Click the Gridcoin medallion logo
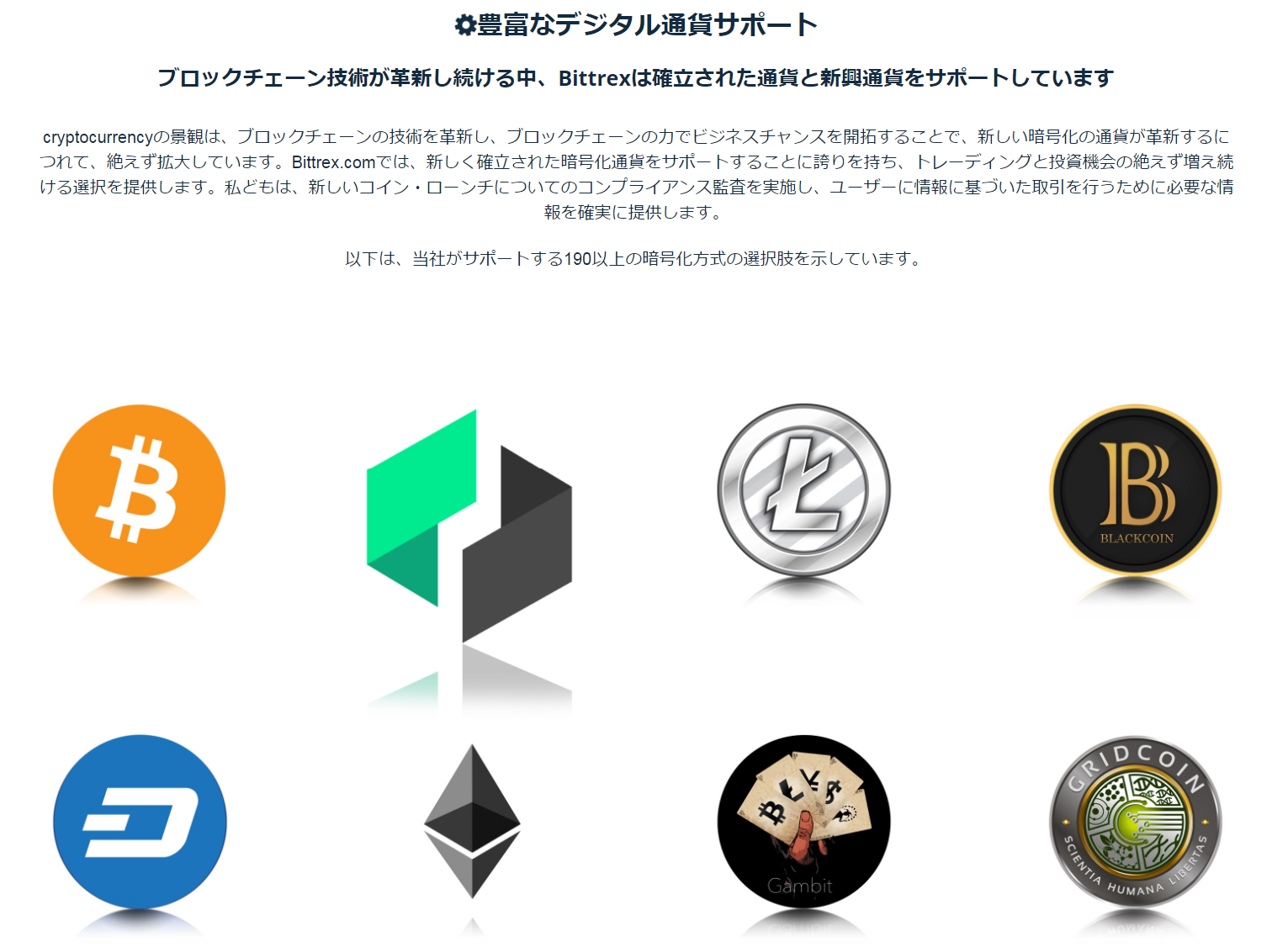Screen dimensions: 1272x952 pyautogui.click(x=1136, y=822)
